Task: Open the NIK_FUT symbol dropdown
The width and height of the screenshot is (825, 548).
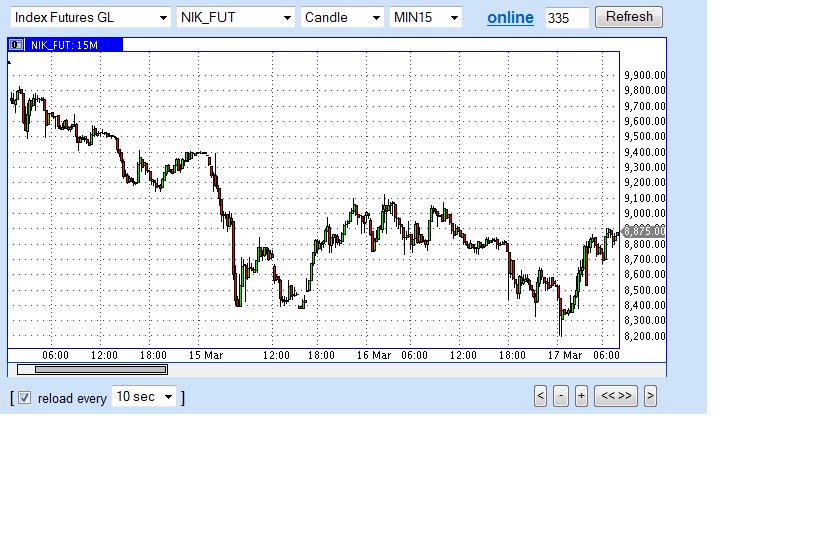Action: pyautogui.click(x=235, y=17)
